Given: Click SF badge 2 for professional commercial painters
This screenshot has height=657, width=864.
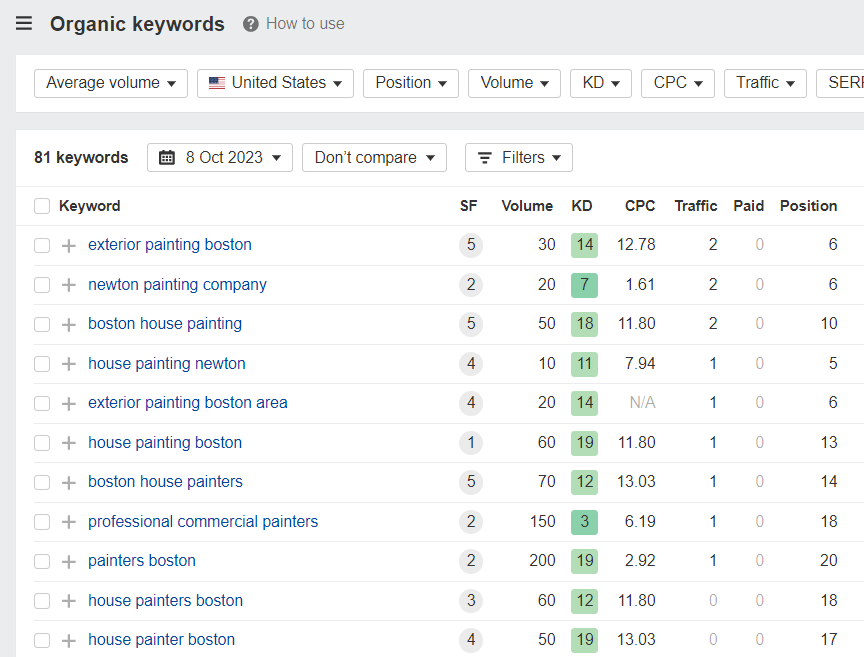Looking at the screenshot, I should (471, 521).
